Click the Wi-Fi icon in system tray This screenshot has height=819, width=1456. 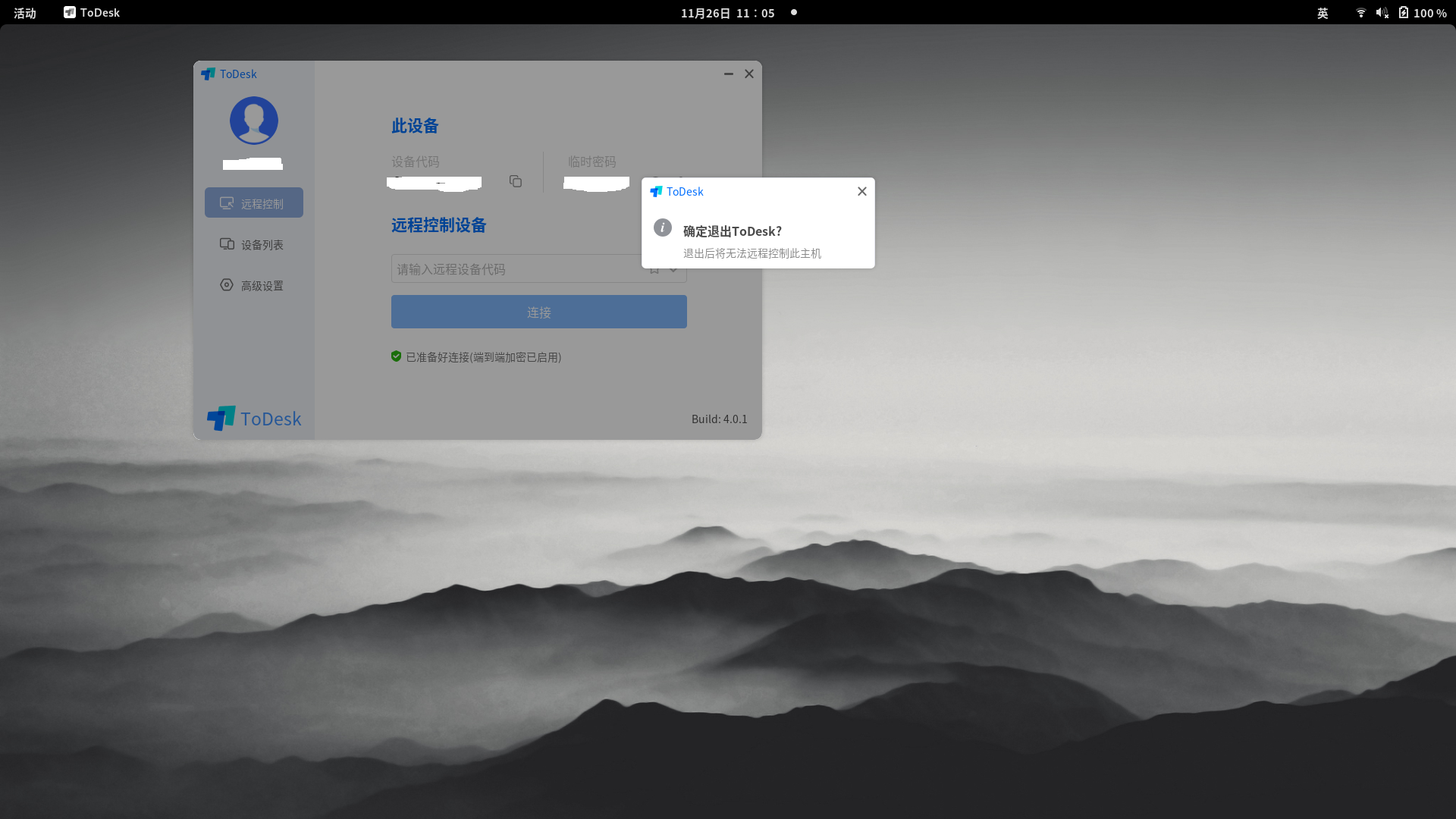tap(1361, 13)
